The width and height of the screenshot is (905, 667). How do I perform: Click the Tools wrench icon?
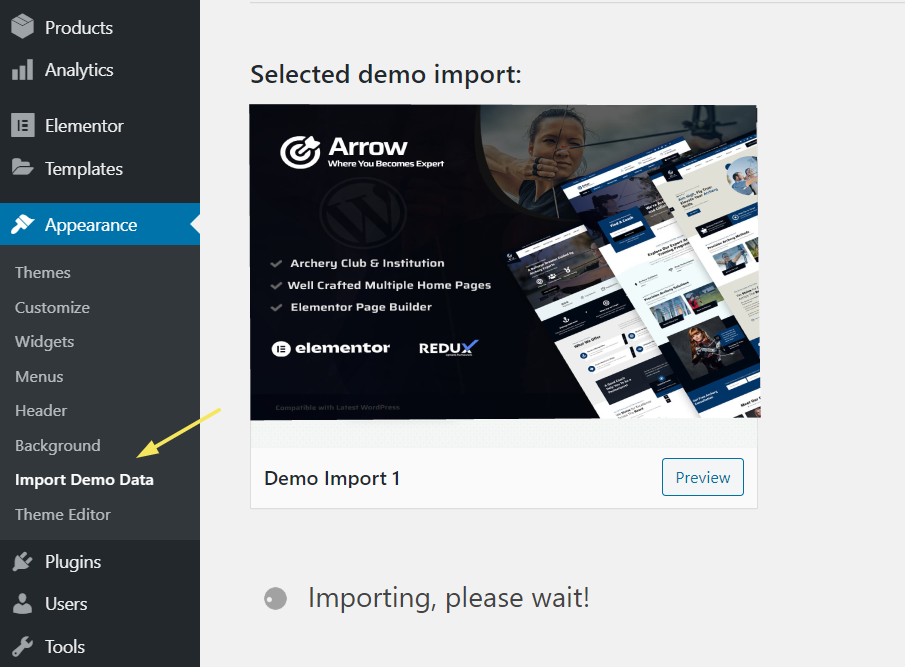(22, 646)
